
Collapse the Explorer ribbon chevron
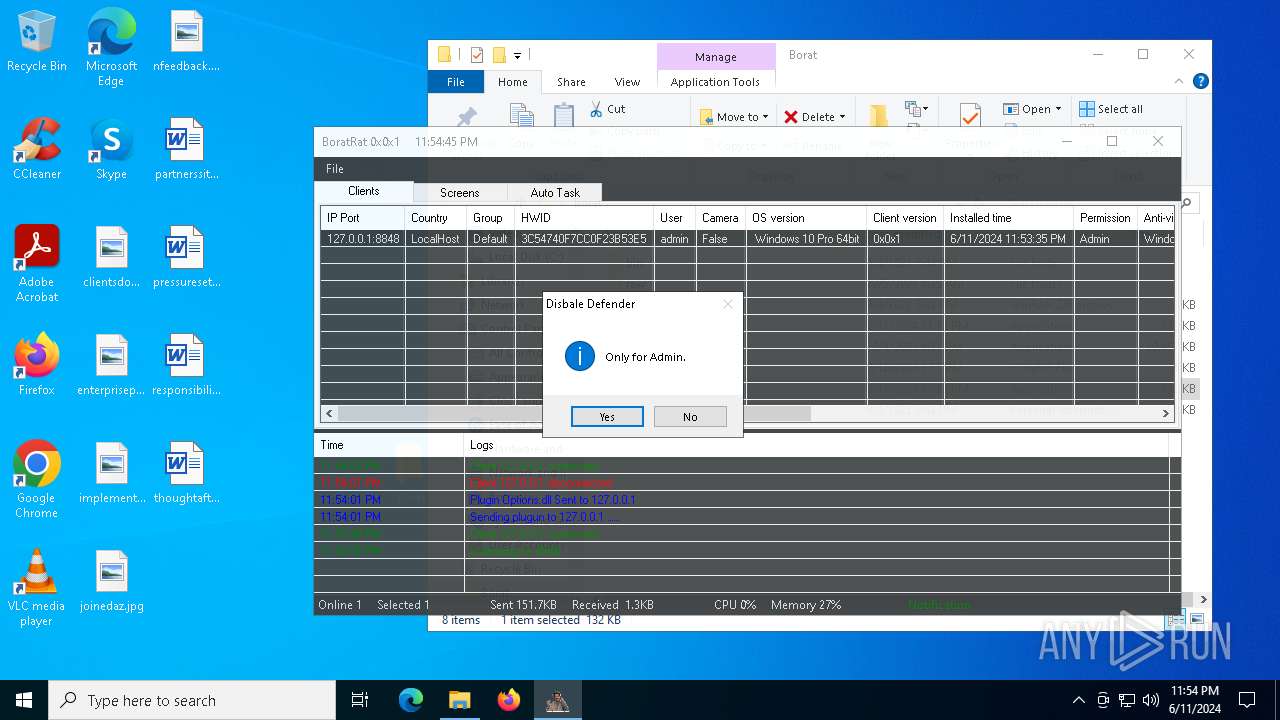pyautogui.click(x=1180, y=82)
